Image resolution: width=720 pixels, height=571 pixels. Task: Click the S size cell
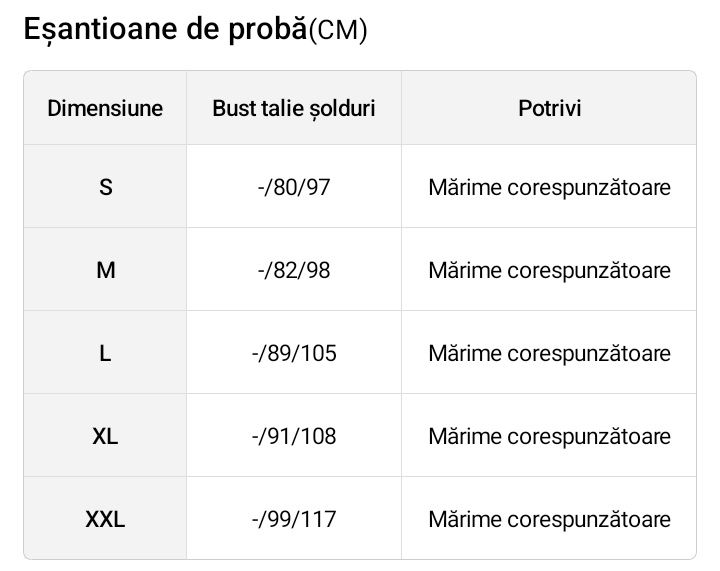[105, 187]
